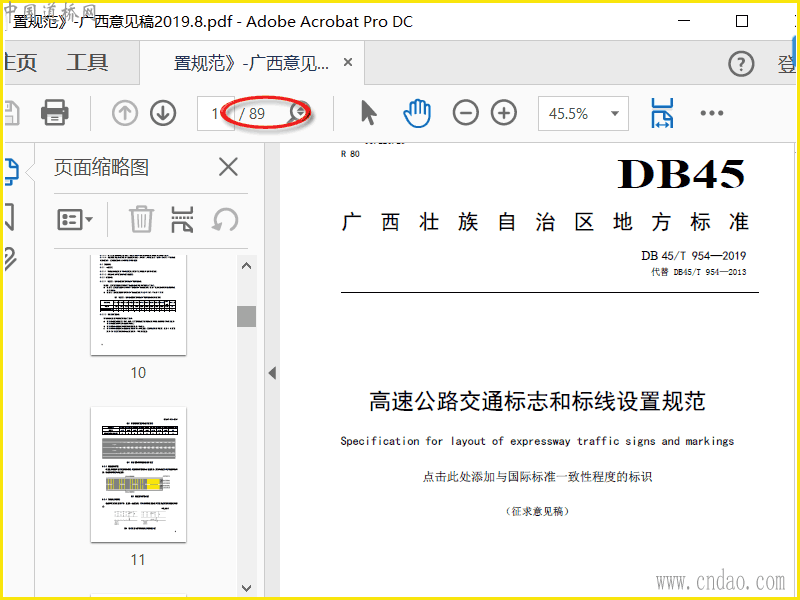Go to previous page with up arrow
This screenshot has width=800, height=600.
coord(125,113)
